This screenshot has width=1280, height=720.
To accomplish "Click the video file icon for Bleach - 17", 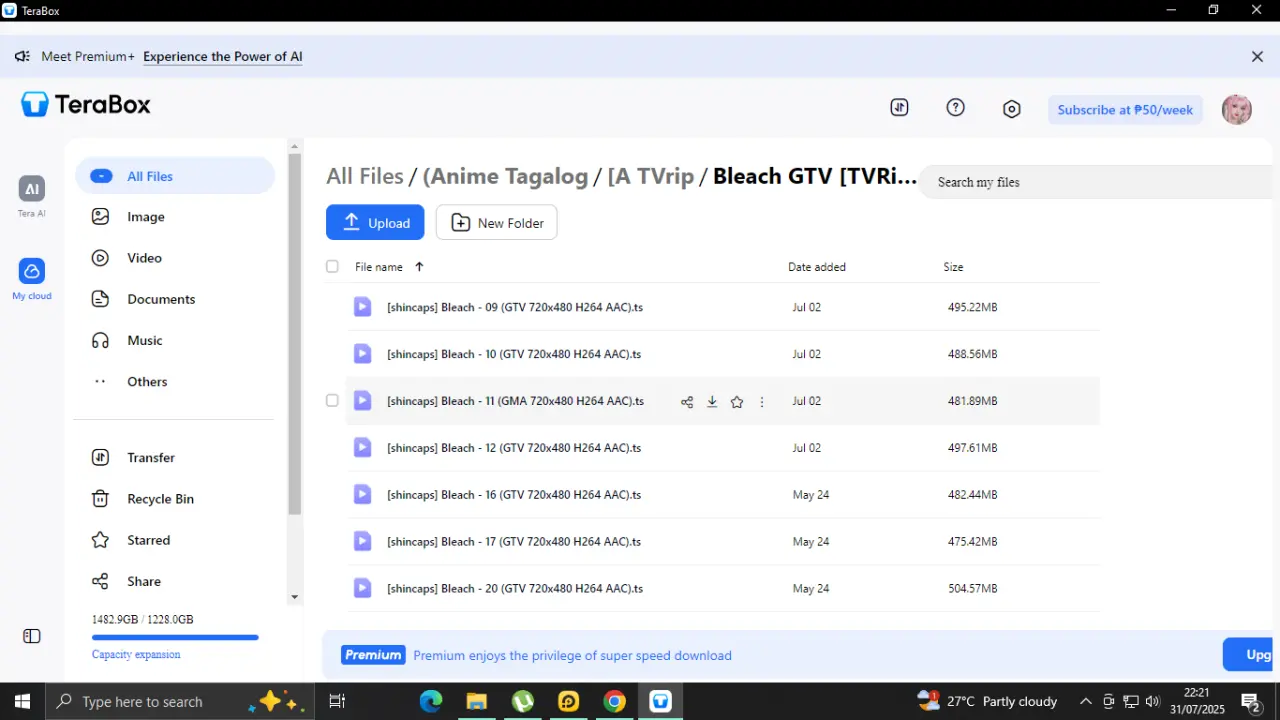I will pos(363,542).
